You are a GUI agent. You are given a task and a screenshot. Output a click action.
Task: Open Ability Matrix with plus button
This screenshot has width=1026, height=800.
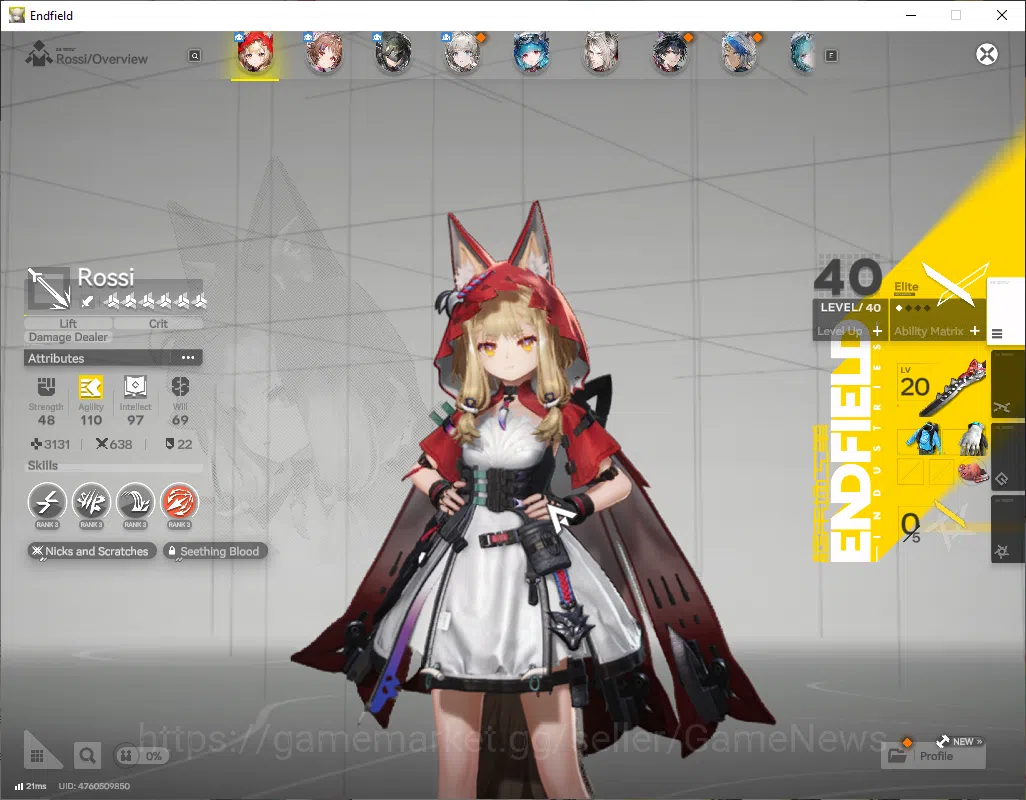click(975, 331)
